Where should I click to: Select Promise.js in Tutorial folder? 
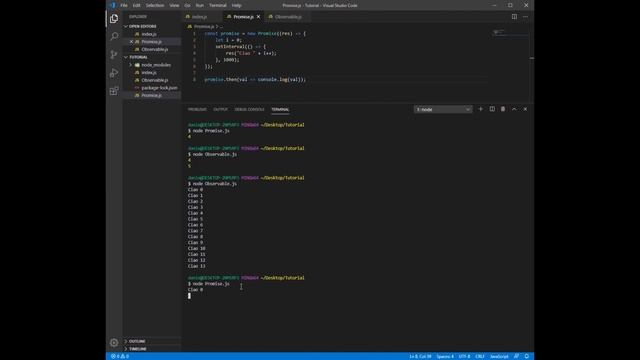[x=152, y=95]
